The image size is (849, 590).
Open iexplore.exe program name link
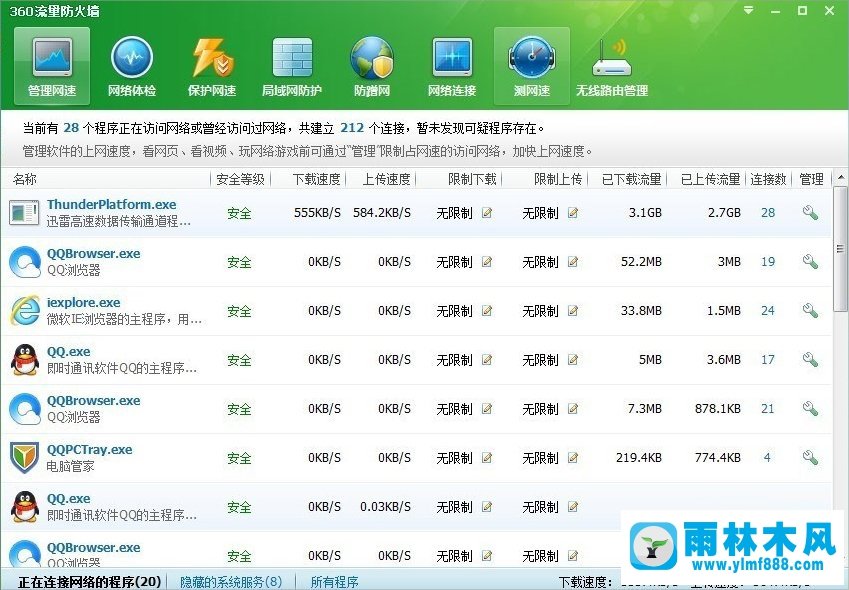pyautogui.click(x=84, y=303)
